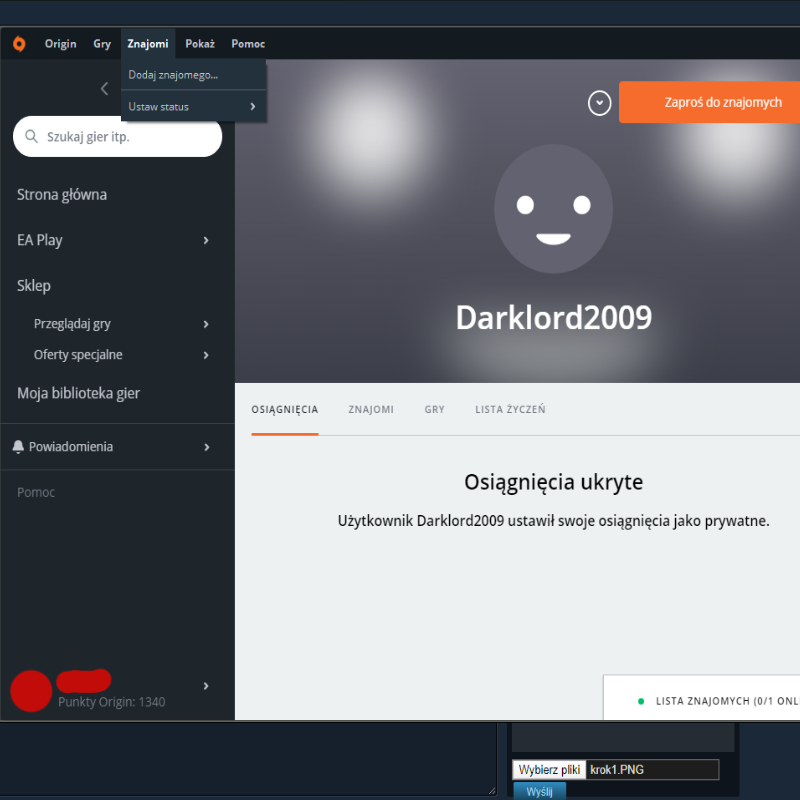Open the Gry menu
800x800 pixels.
(x=102, y=44)
